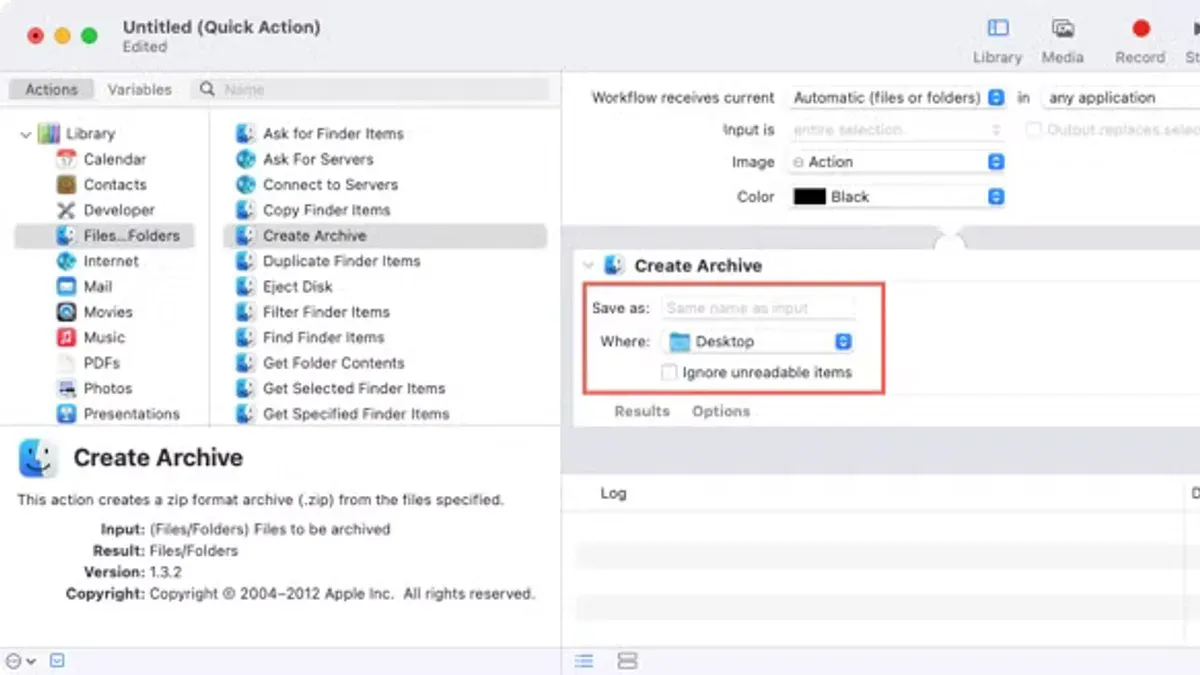This screenshot has height=675, width=1200.
Task: Open the action menu at bottom left
Action: (20, 661)
